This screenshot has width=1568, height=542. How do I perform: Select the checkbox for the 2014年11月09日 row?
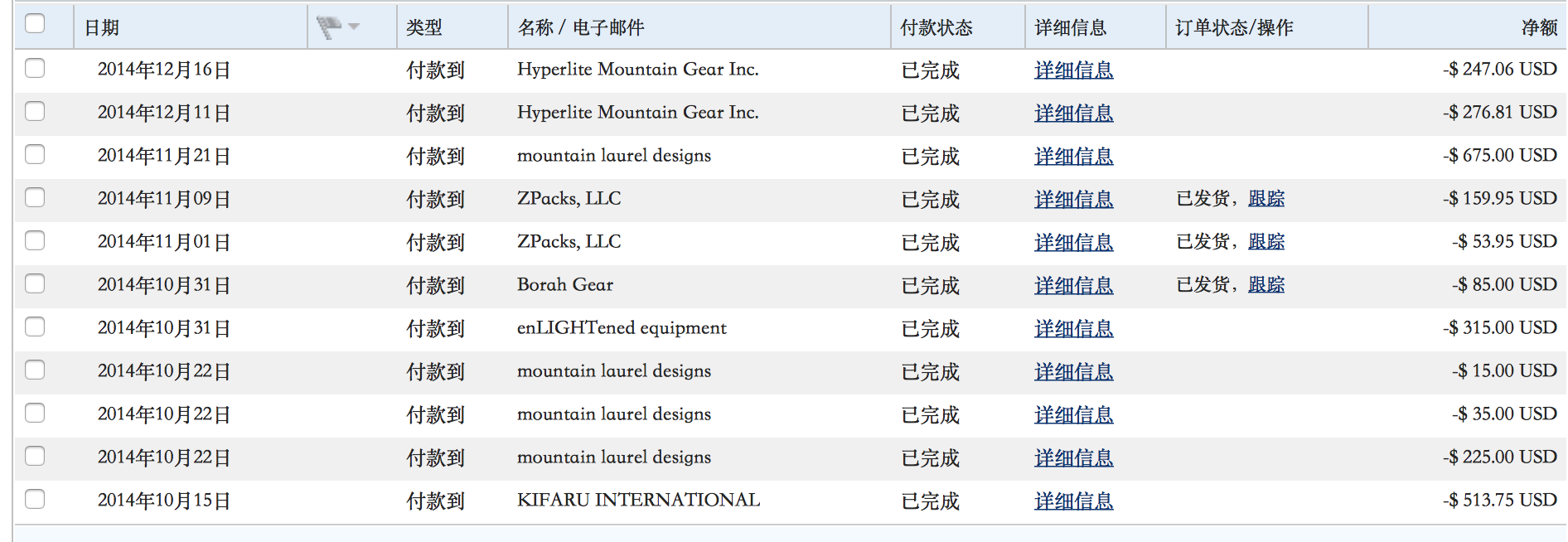tap(35, 197)
